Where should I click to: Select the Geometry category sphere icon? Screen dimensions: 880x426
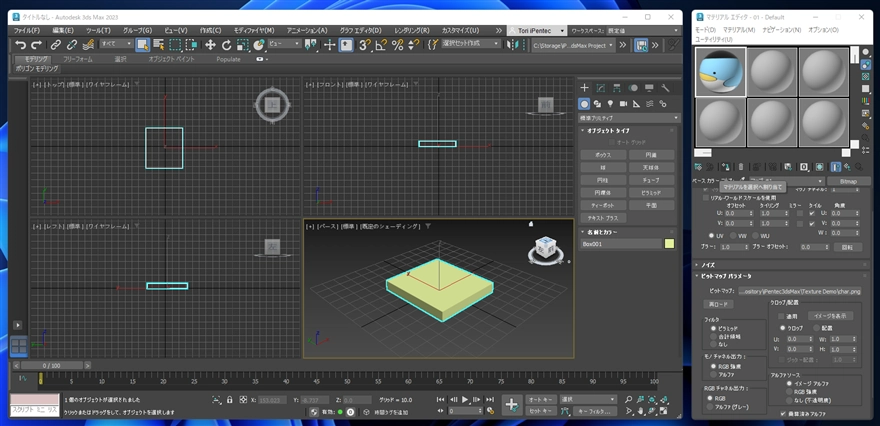pos(584,104)
